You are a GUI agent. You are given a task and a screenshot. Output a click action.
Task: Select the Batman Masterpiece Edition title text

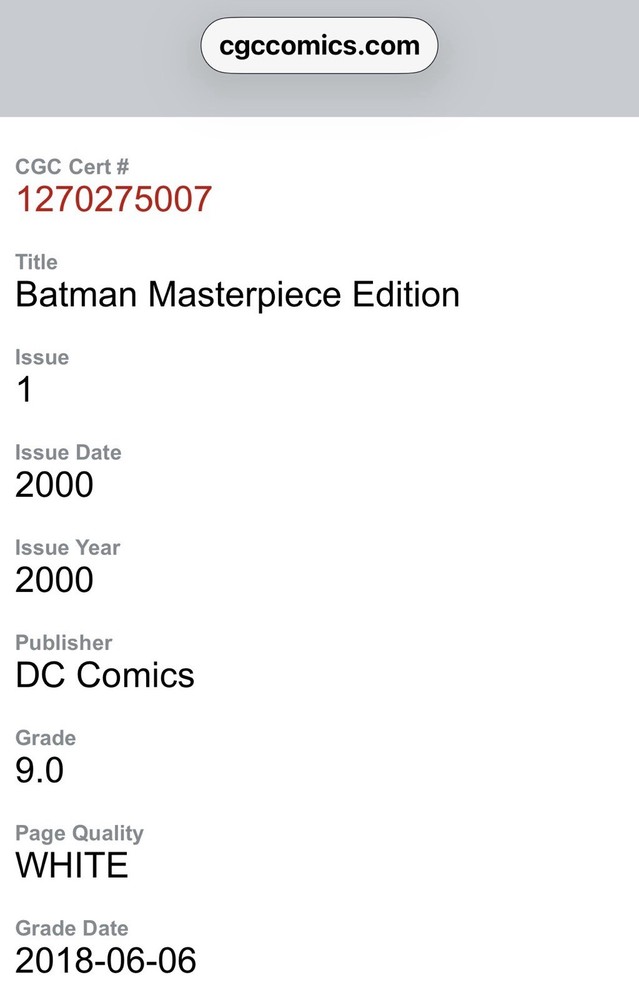pos(237,294)
